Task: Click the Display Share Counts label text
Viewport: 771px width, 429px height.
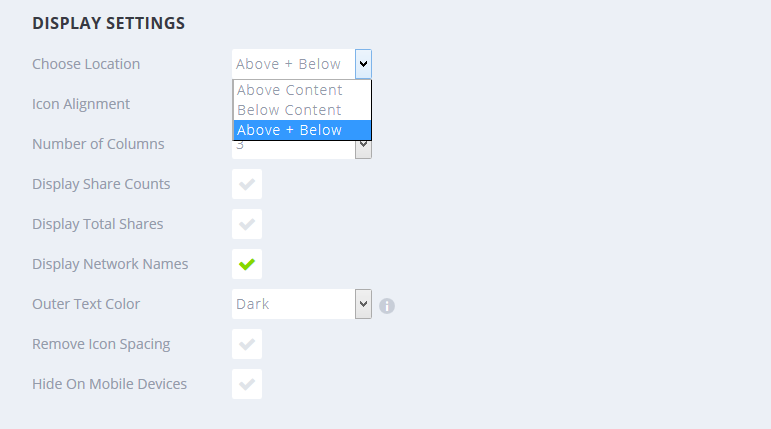Action: [101, 184]
